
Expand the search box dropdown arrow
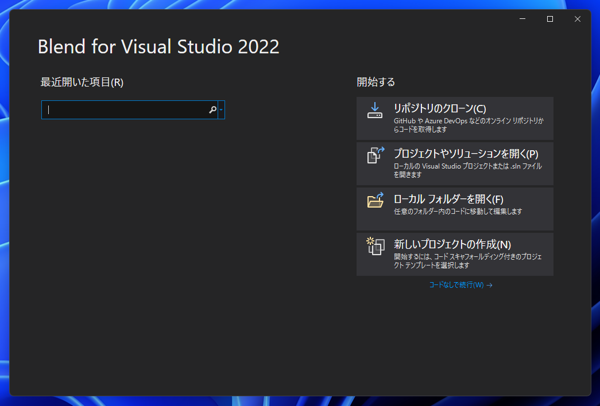tap(221, 110)
